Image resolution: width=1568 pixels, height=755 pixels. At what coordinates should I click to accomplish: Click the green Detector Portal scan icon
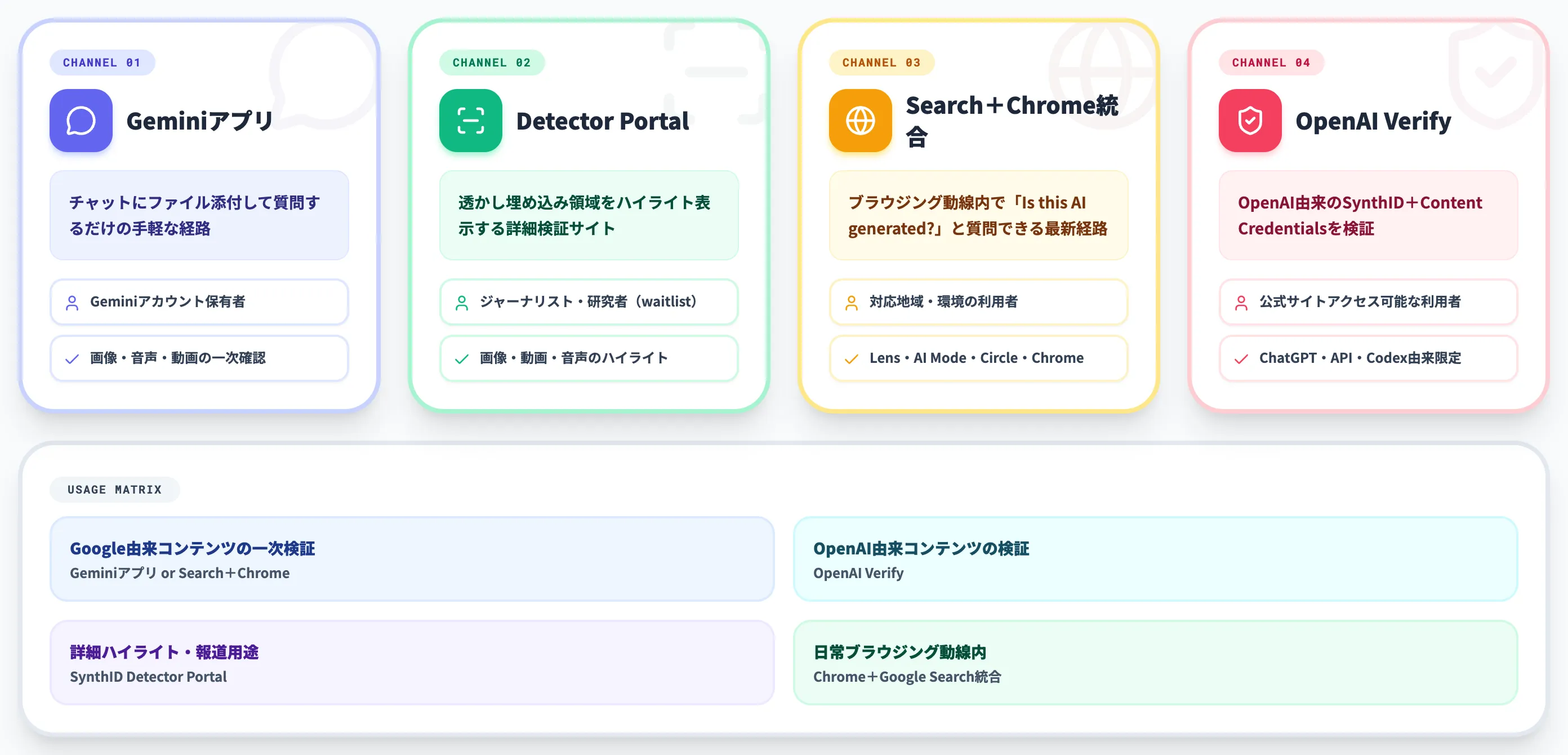coord(470,121)
